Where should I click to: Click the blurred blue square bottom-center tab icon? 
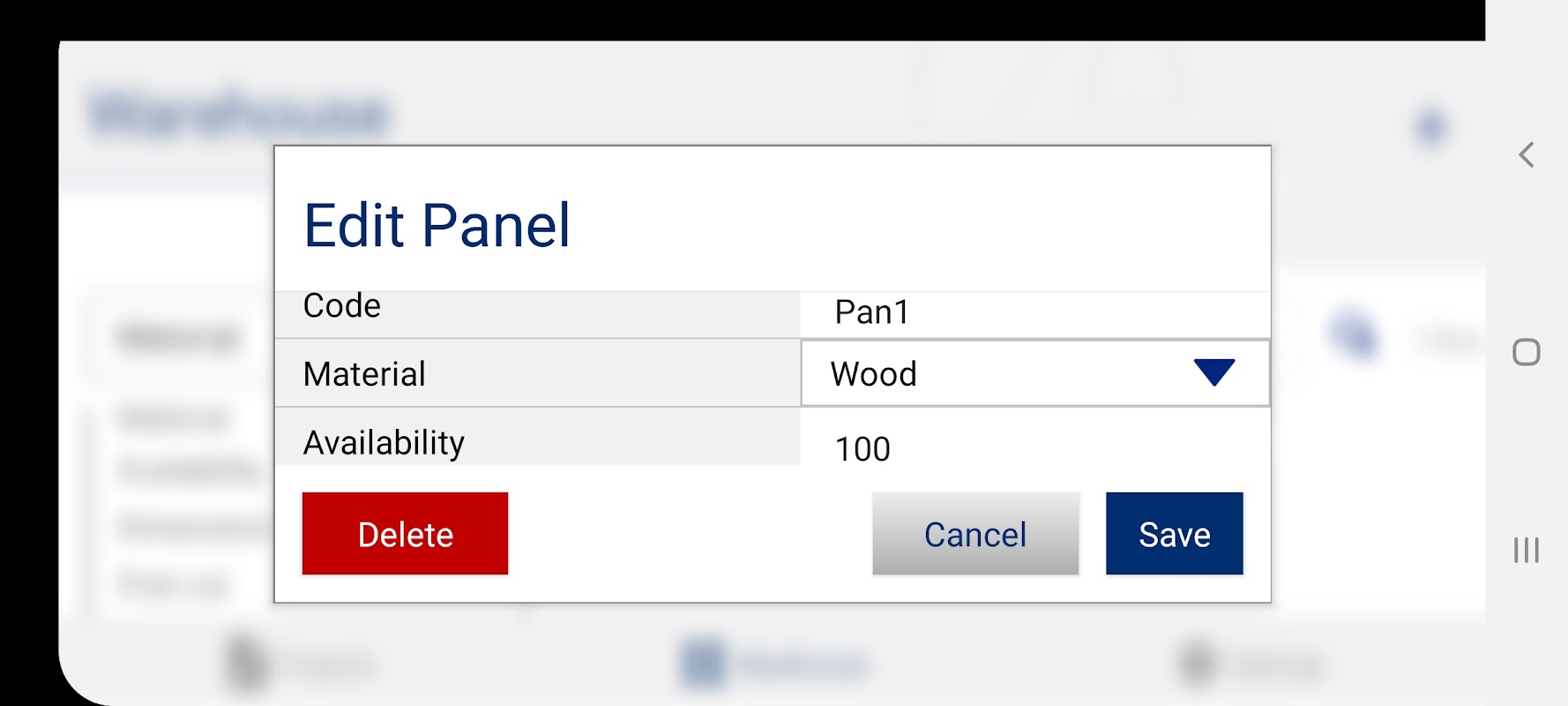[703, 664]
